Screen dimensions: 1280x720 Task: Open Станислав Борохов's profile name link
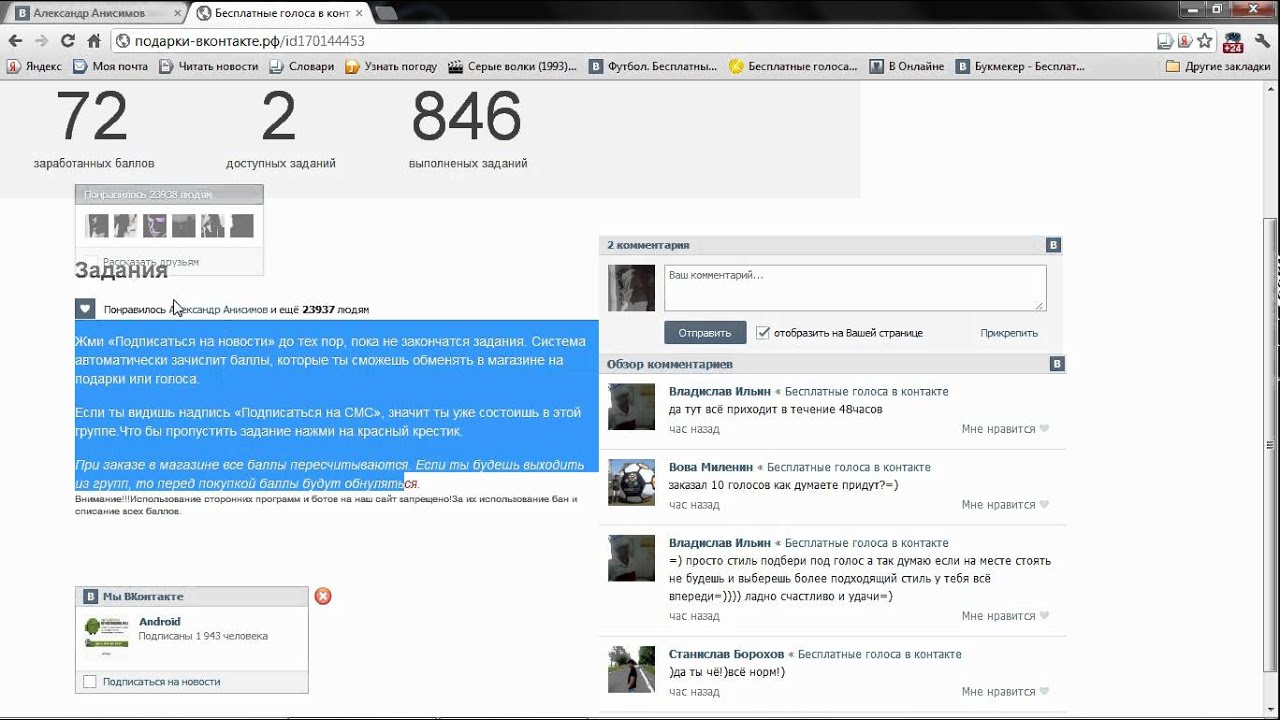(726, 654)
